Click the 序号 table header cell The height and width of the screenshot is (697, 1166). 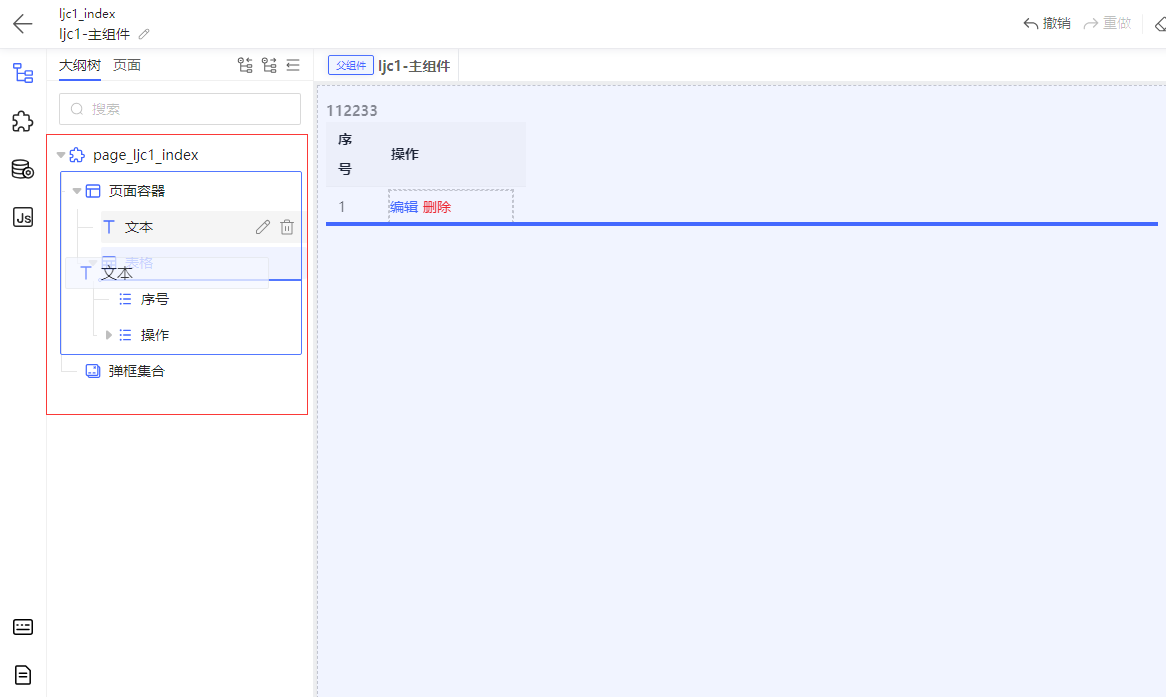345,154
